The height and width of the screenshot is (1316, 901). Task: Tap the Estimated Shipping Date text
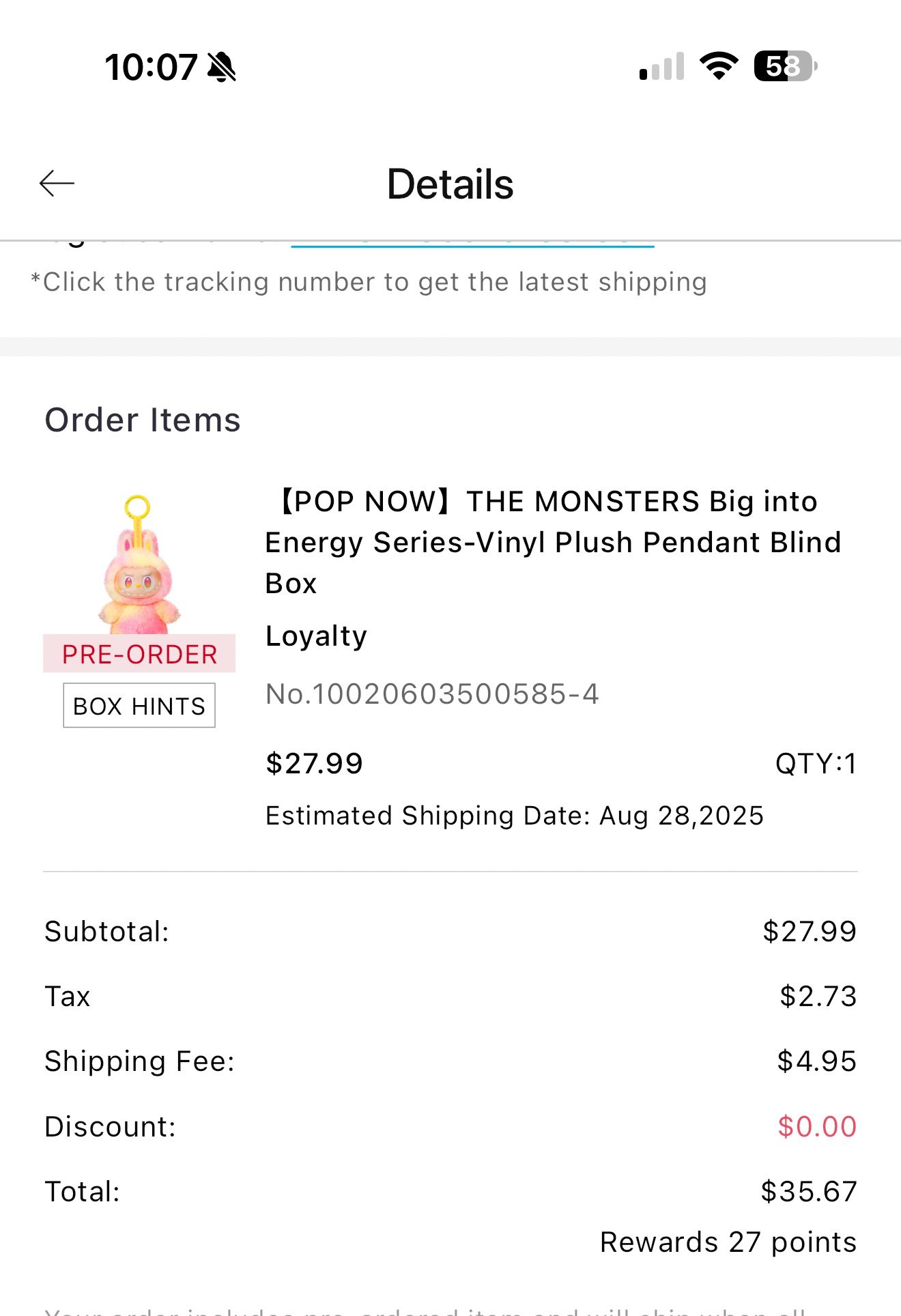(514, 816)
